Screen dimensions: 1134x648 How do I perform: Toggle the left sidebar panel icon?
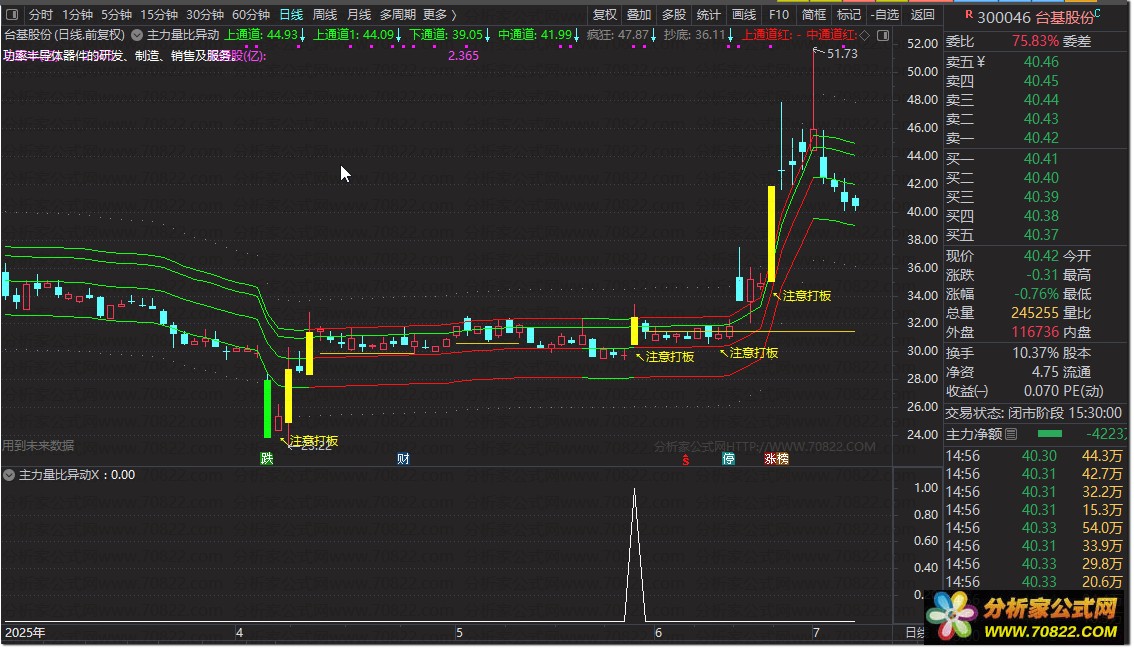point(12,14)
